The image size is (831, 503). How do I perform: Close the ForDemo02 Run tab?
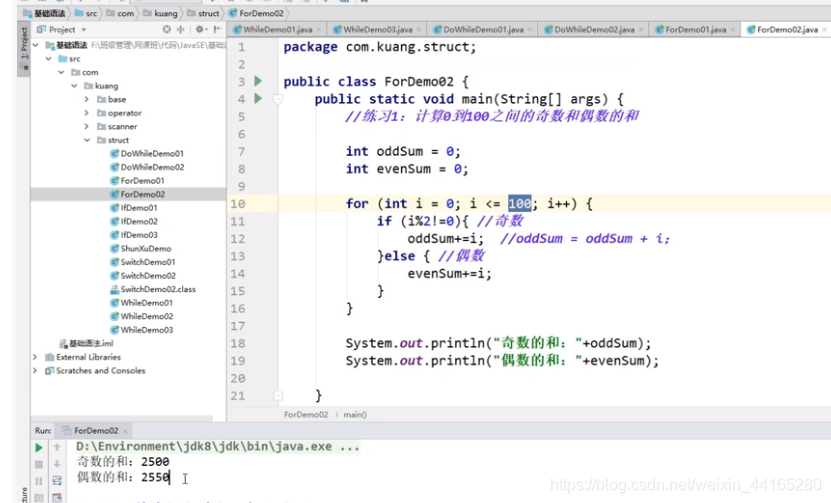tap(125, 431)
